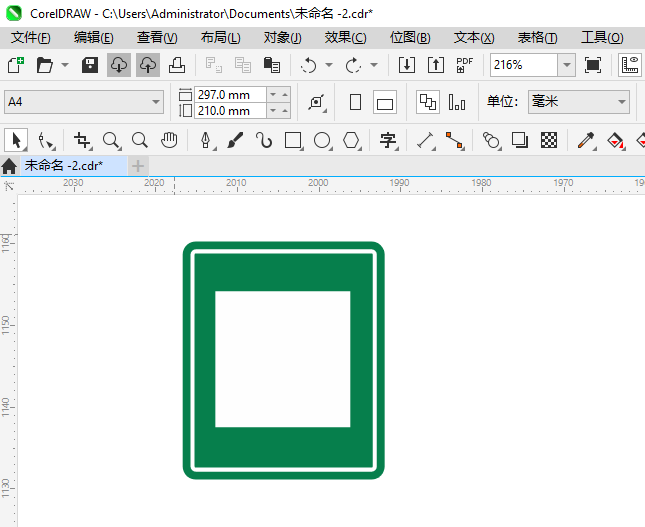Select the Transparency checkerboard tool
Viewport: 645px width, 527px height.
pos(549,140)
